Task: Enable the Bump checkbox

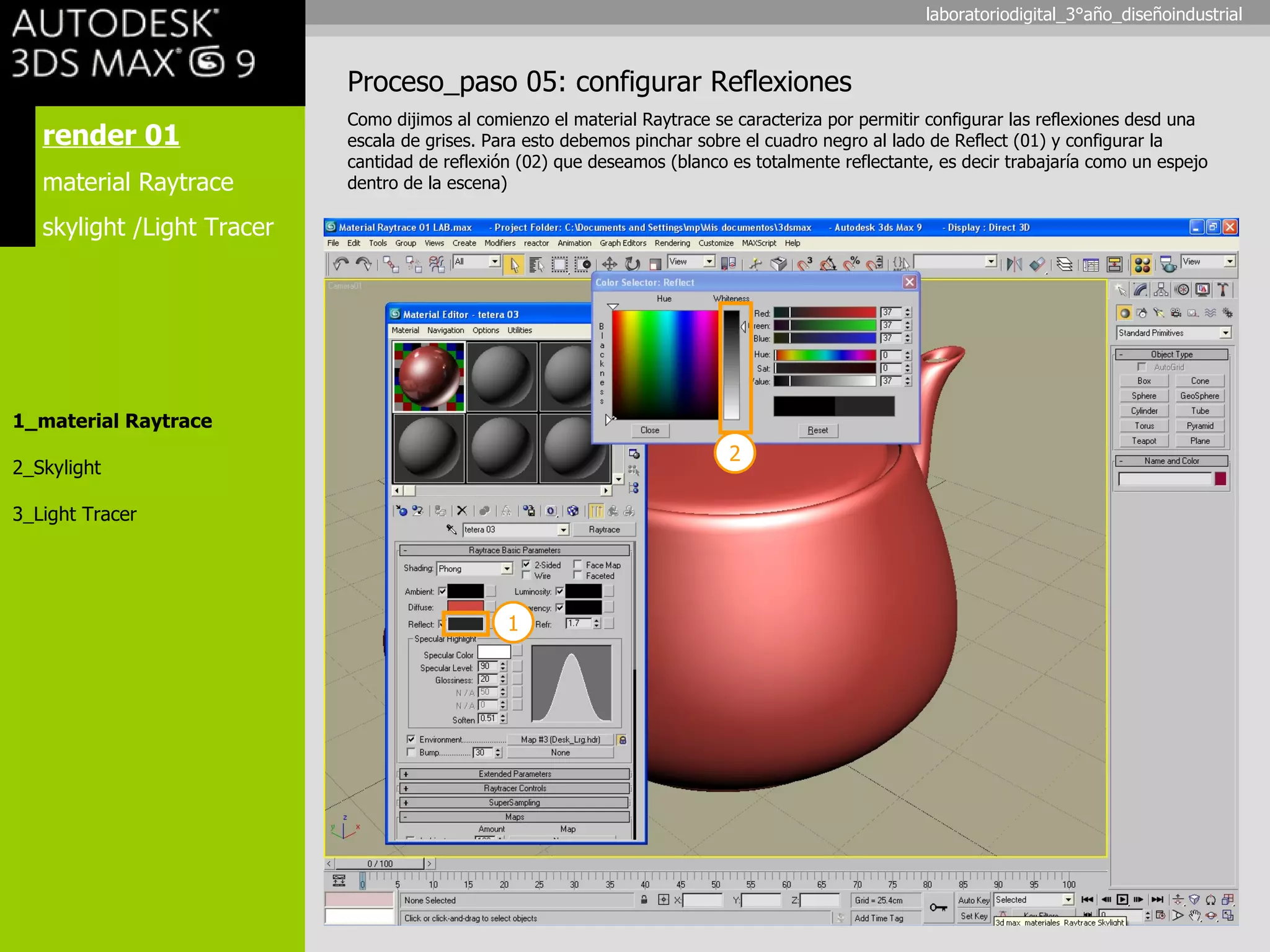Action: pyautogui.click(x=411, y=752)
